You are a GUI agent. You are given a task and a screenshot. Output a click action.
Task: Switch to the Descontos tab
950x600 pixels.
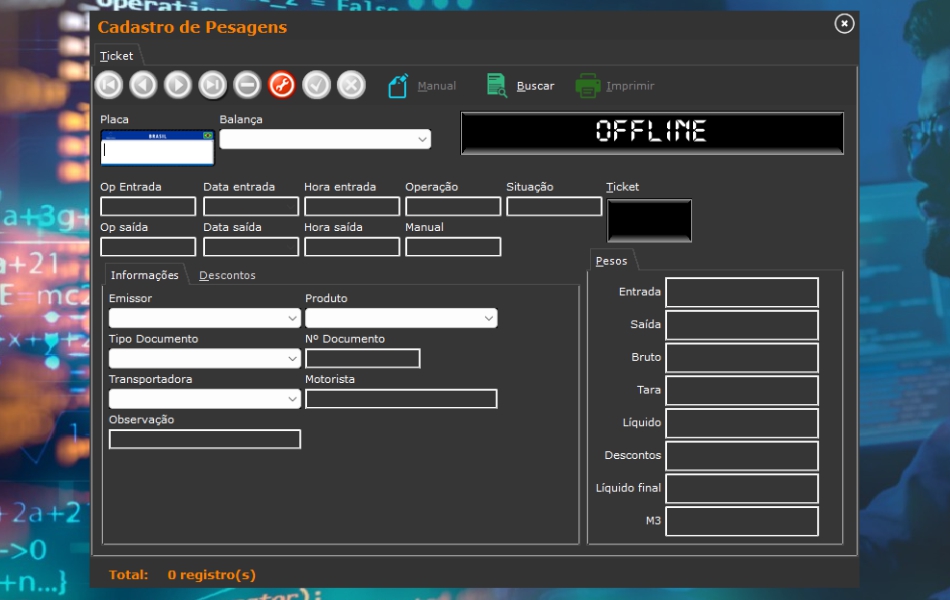tap(227, 275)
